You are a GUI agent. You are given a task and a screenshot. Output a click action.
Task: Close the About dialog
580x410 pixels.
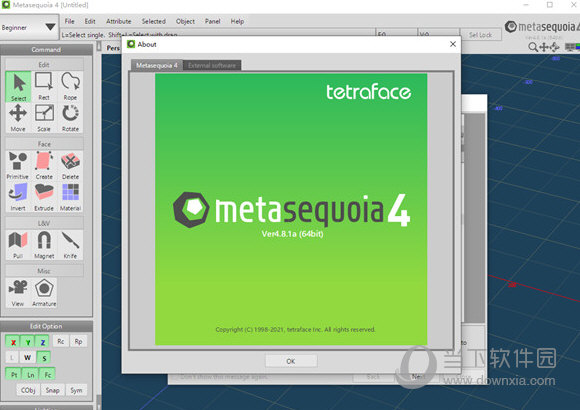(453, 44)
